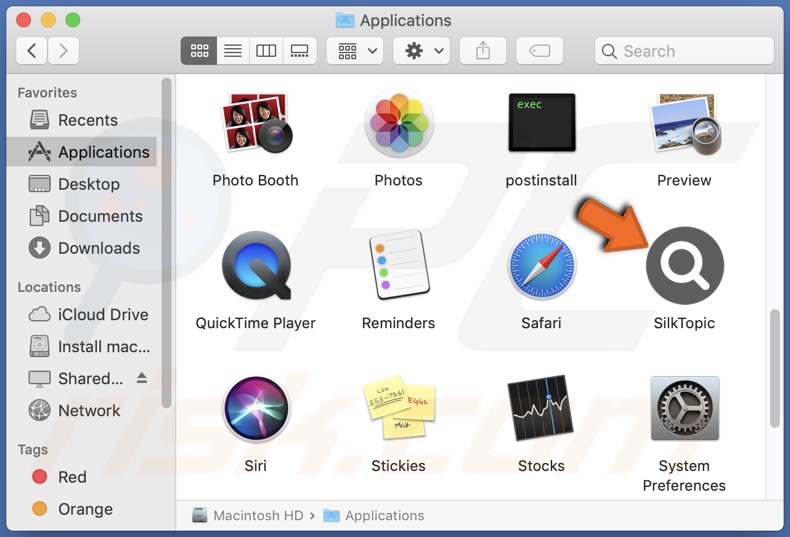Open Desktop from the sidebar

83,184
